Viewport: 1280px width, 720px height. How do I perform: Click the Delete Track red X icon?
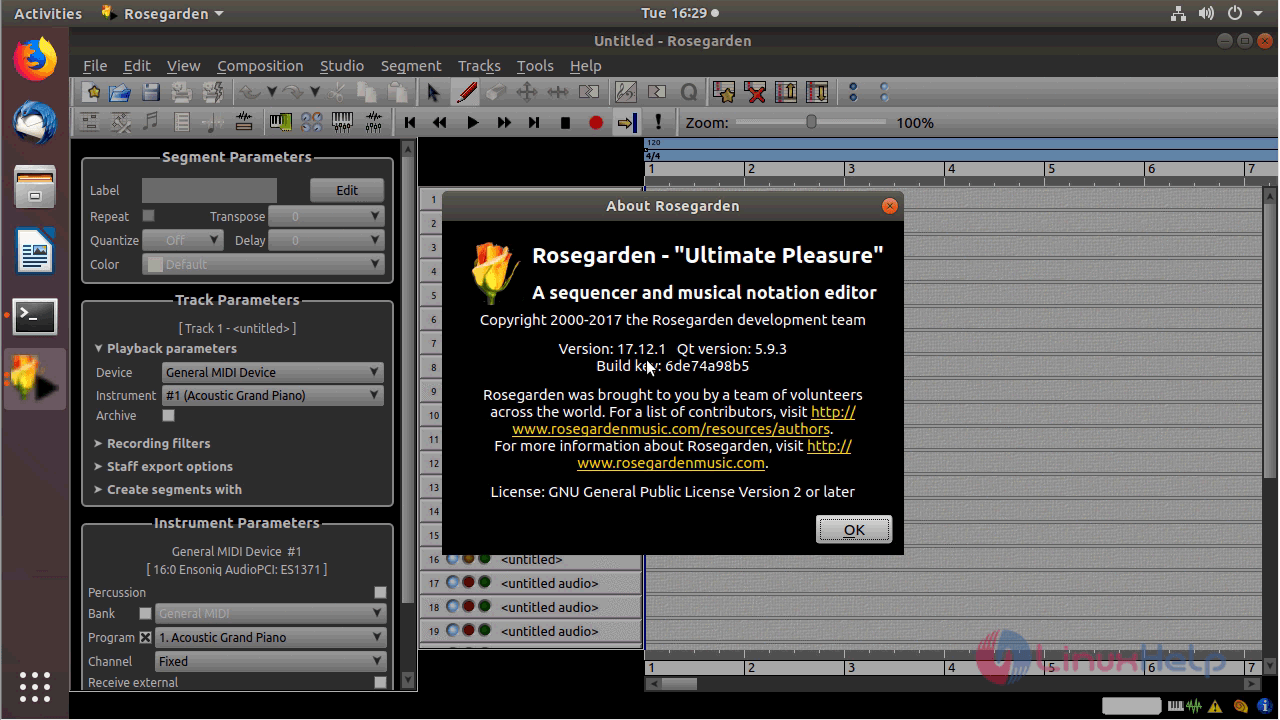pyautogui.click(x=755, y=92)
